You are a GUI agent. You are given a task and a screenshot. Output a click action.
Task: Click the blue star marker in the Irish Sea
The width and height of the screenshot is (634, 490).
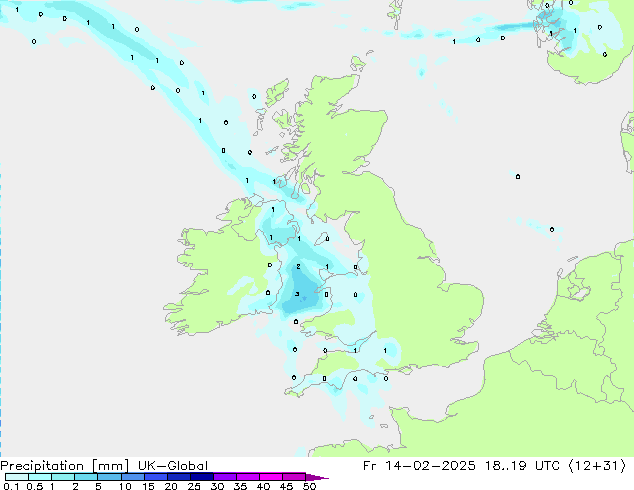coord(304,298)
